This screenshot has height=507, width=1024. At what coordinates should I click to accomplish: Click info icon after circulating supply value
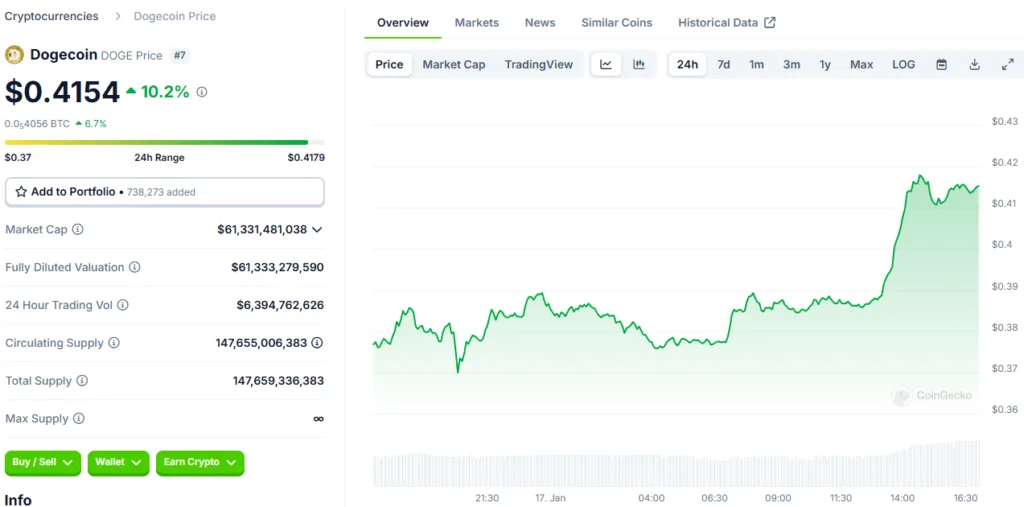click(x=317, y=342)
